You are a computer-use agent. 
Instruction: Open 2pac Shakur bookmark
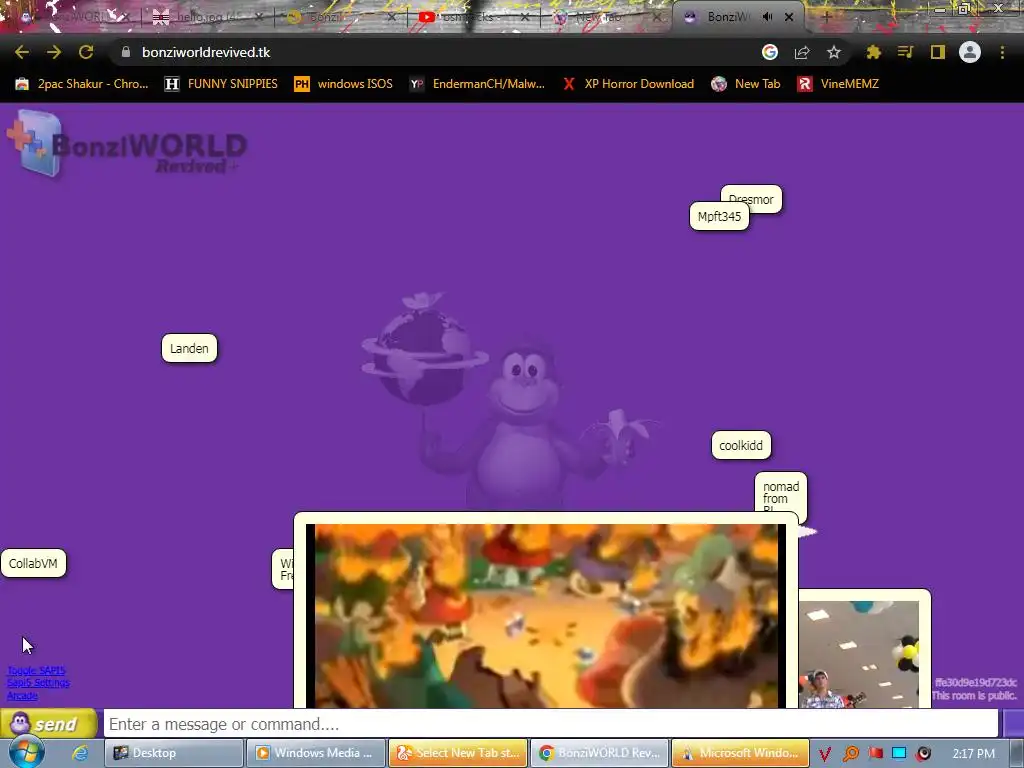tap(82, 84)
